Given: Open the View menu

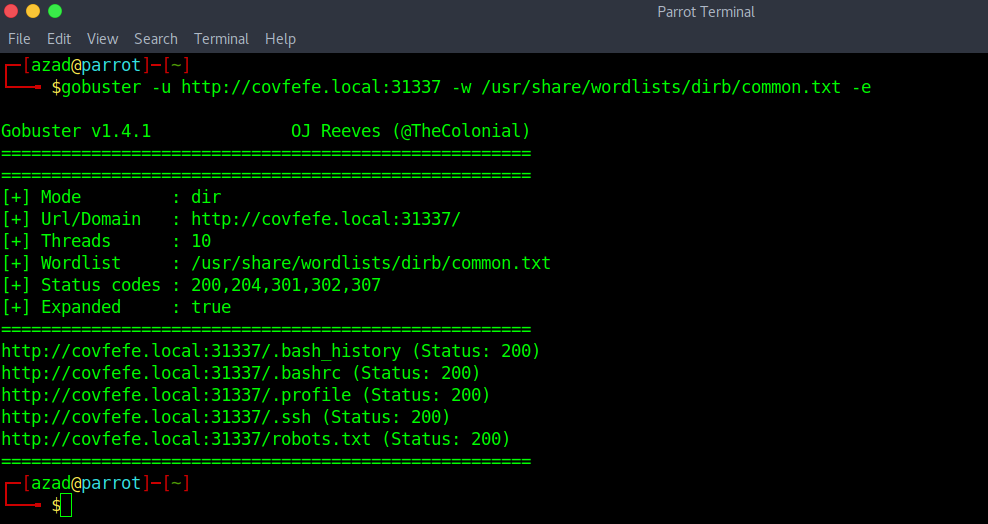Looking at the screenshot, I should [102, 39].
